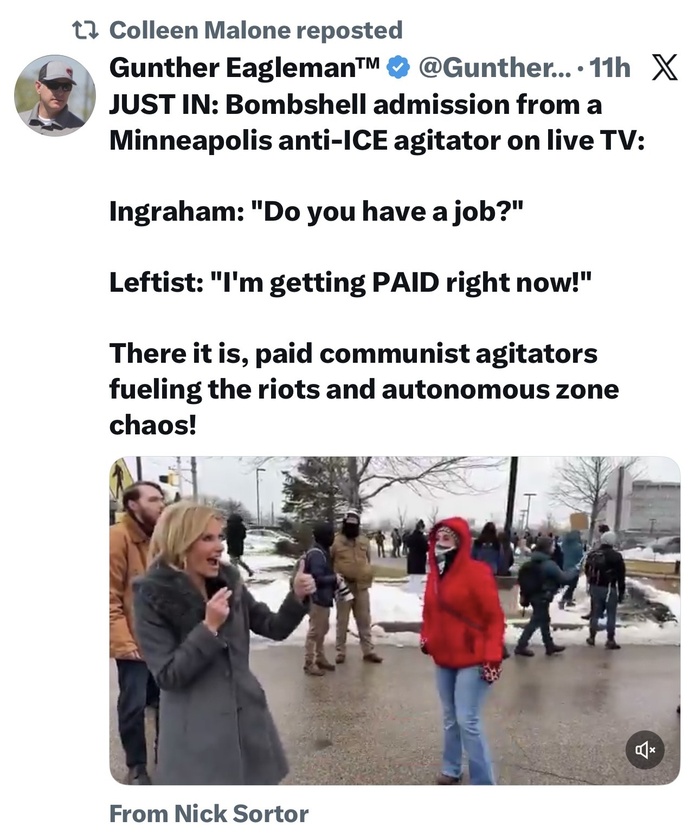Click the word reposted in header
The image size is (695, 840).
(349, 30)
